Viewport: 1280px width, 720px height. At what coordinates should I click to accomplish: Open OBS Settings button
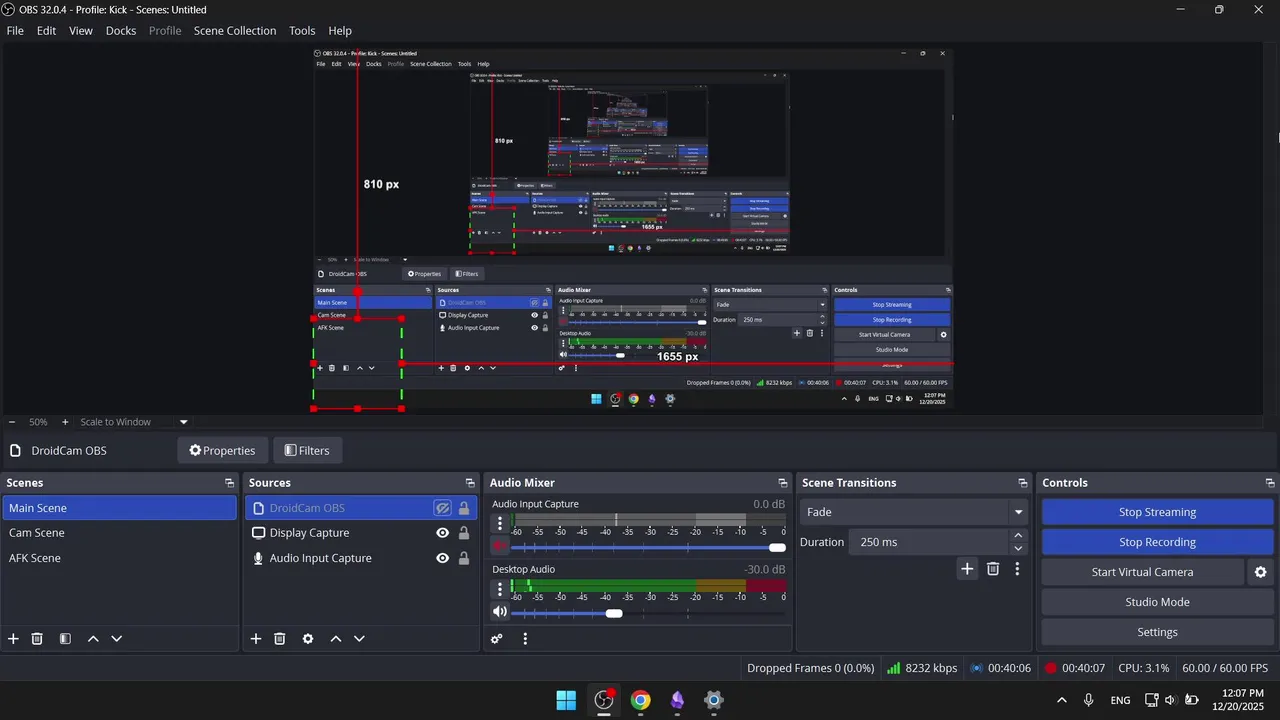pos(1157,632)
